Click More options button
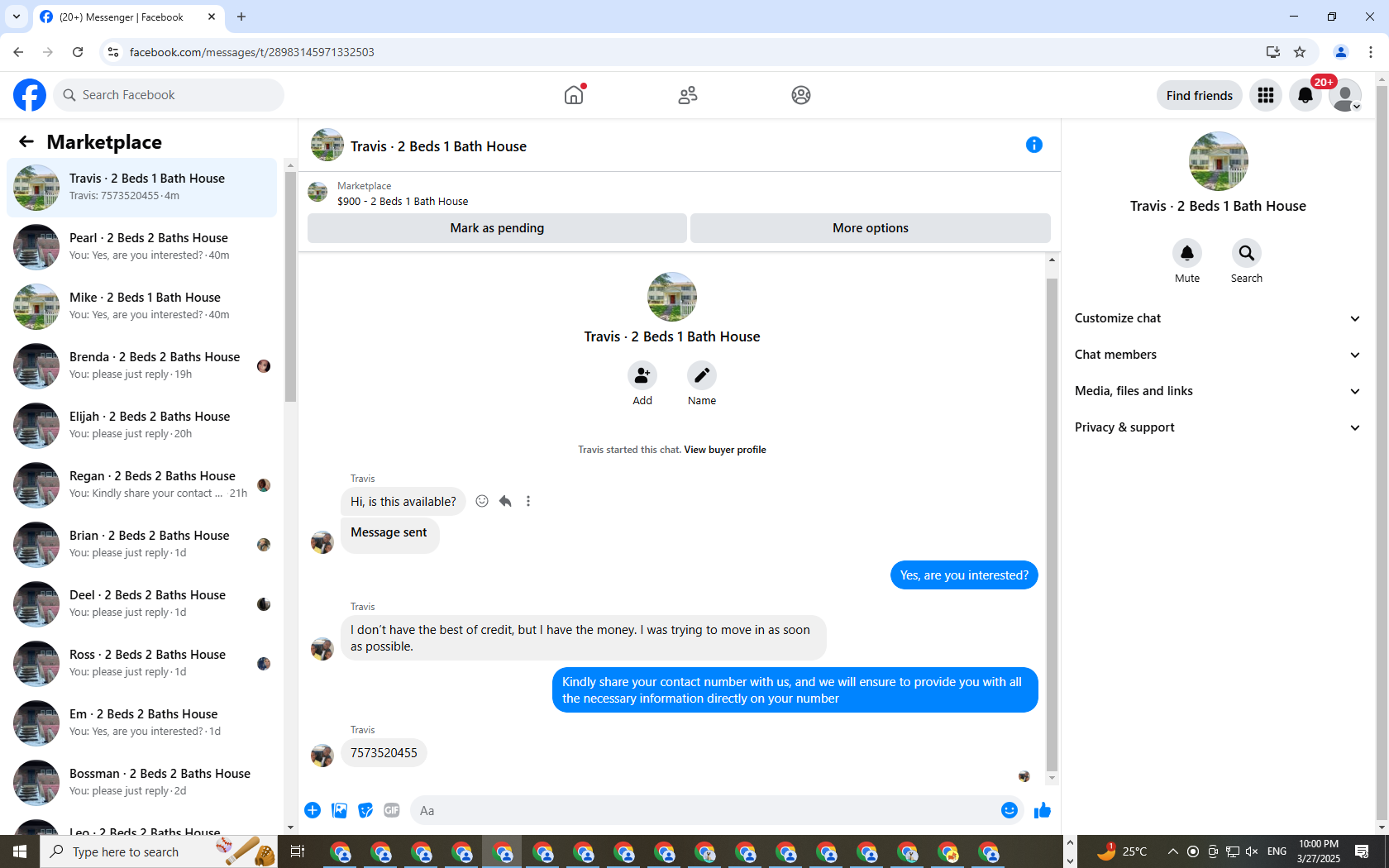Viewport: 1389px width, 868px height. (871, 228)
